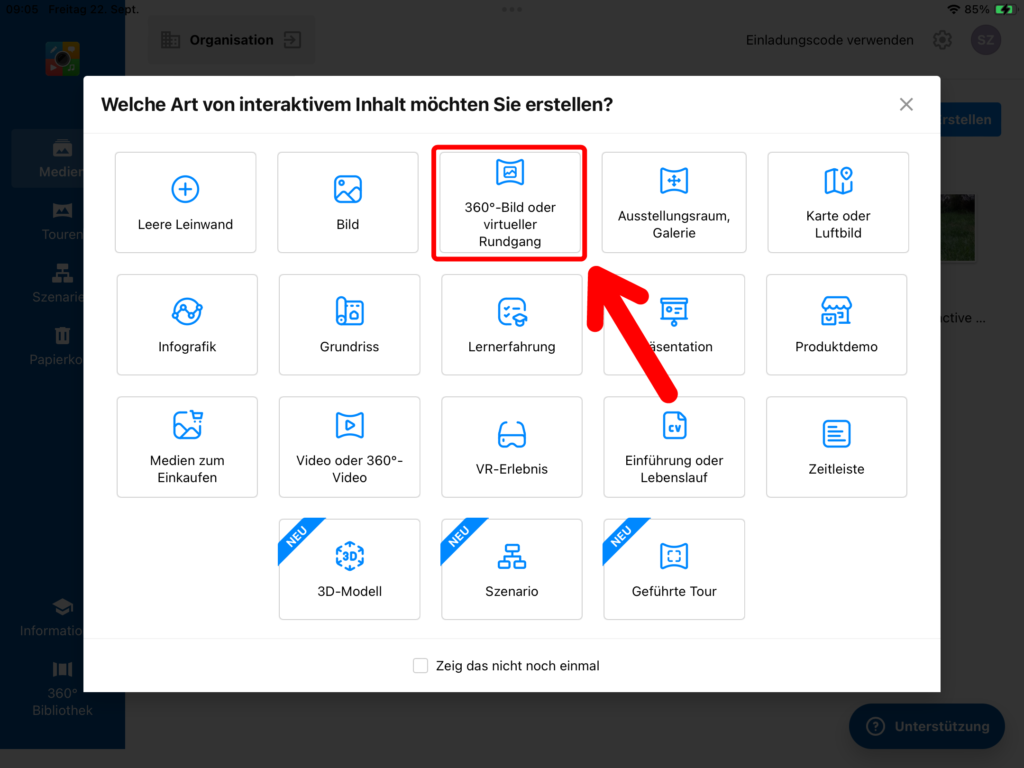Select the Leere Leinwand plus icon

(185, 190)
